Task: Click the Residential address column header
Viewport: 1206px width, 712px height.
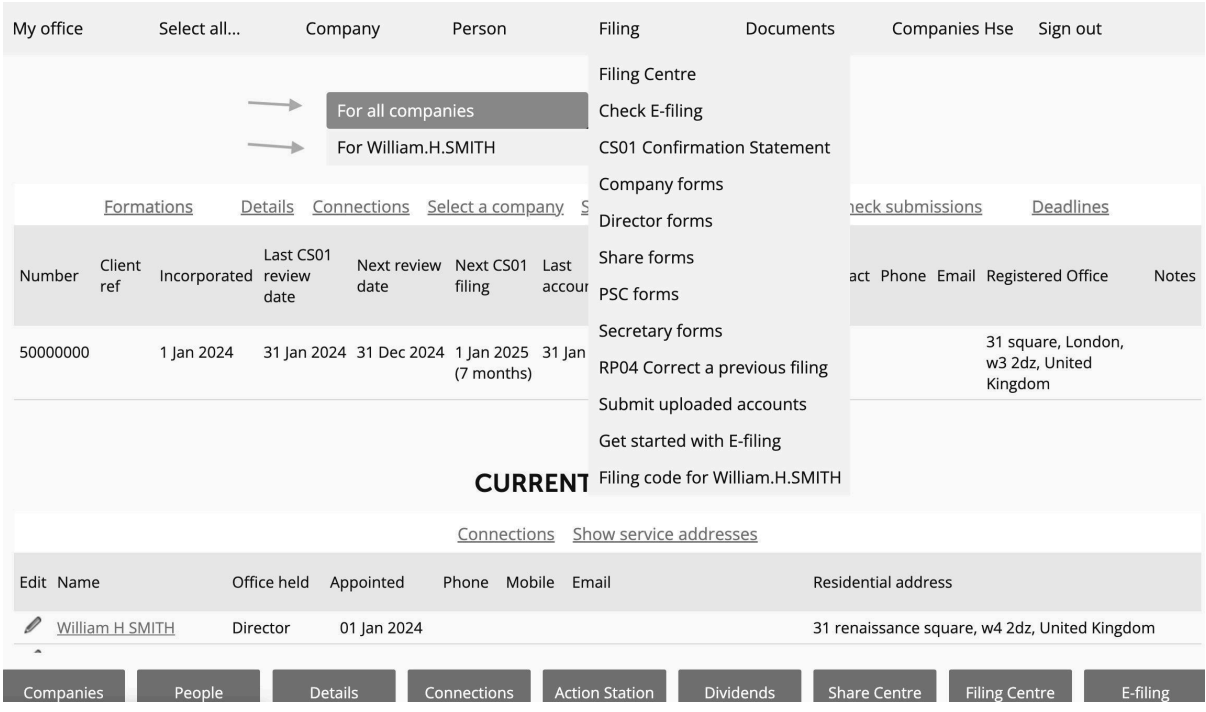Action: pos(883,581)
